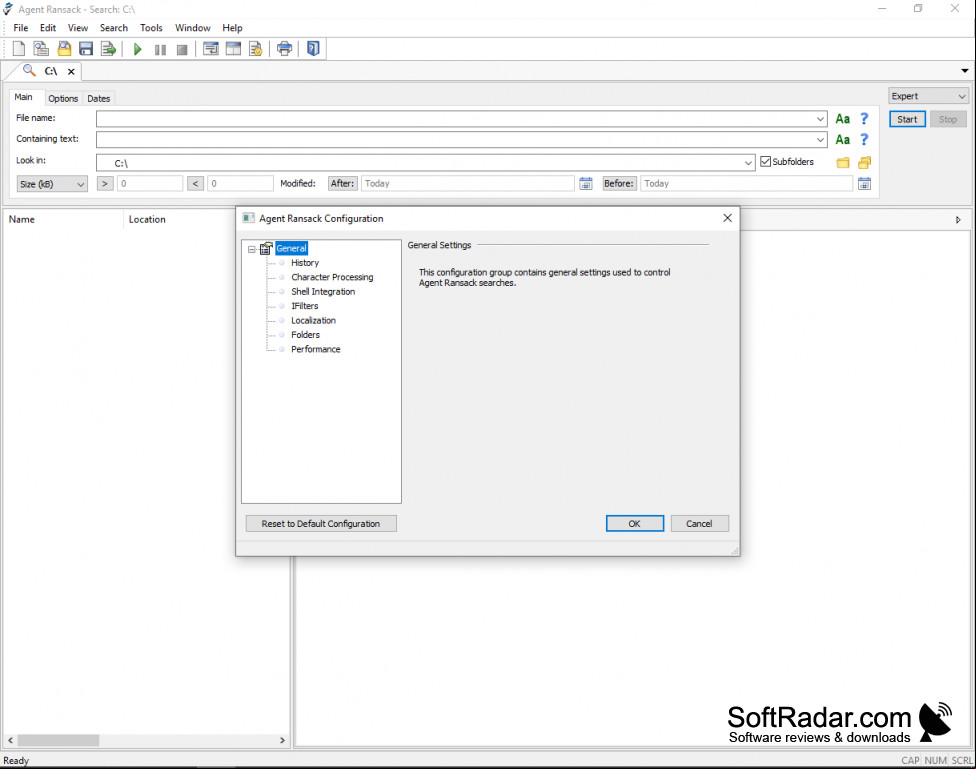This screenshot has height=769, width=976.
Task: Toggle the Subfolders checkbox
Action: pos(766,161)
